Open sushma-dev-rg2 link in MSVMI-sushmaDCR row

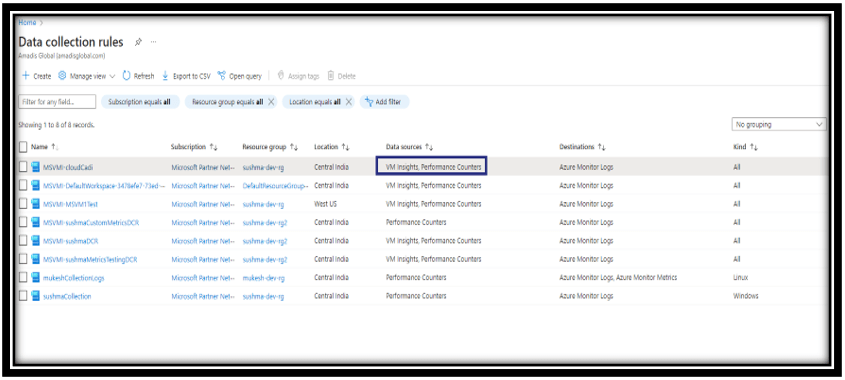pyautogui.click(x=265, y=240)
